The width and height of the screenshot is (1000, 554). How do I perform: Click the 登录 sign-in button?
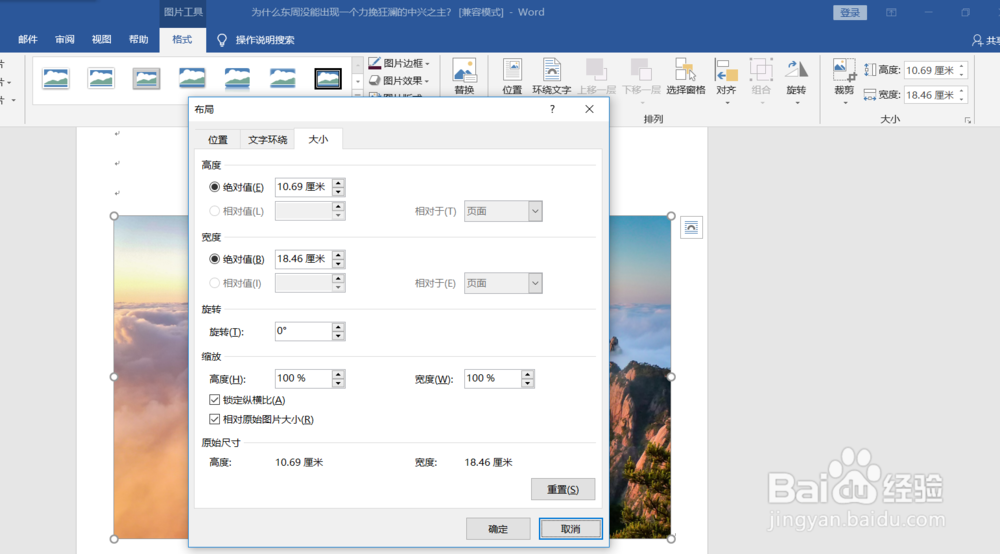pyautogui.click(x=849, y=13)
